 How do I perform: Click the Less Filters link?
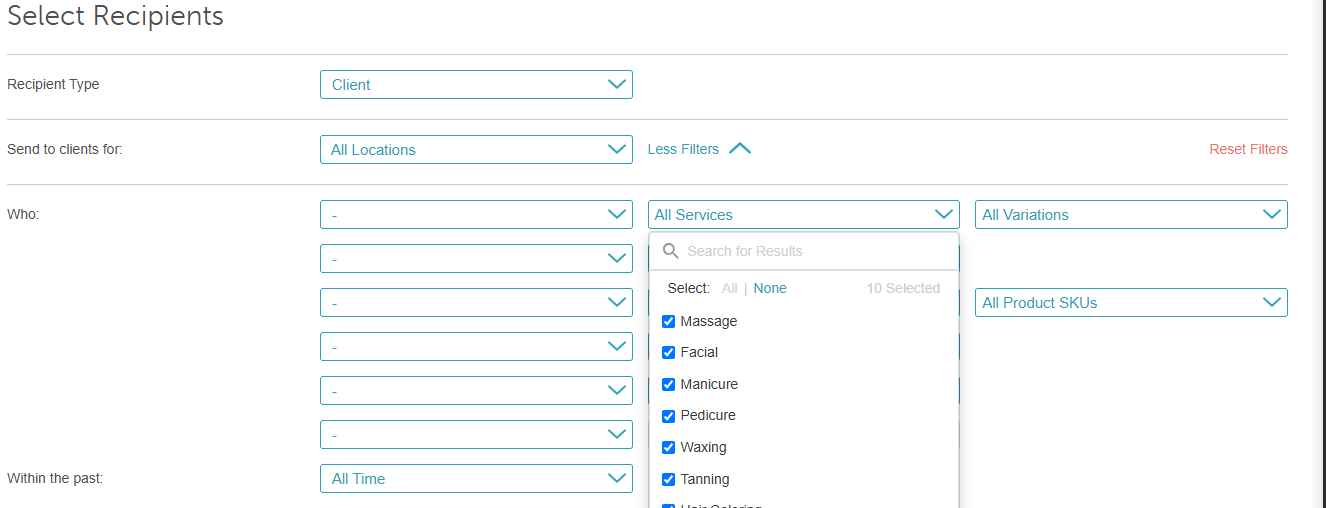click(x=683, y=149)
